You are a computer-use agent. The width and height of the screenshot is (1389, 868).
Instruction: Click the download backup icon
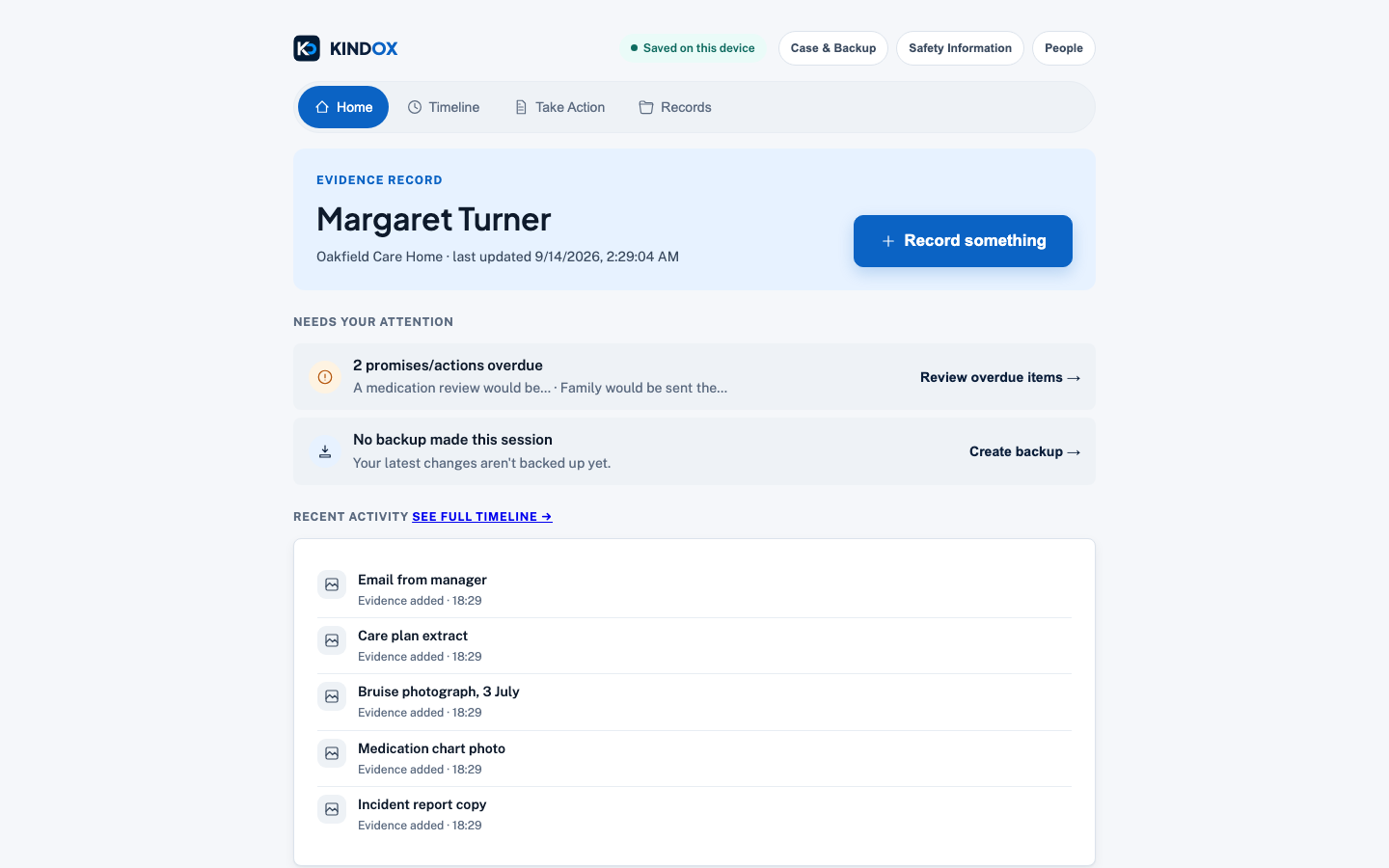click(x=325, y=451)
